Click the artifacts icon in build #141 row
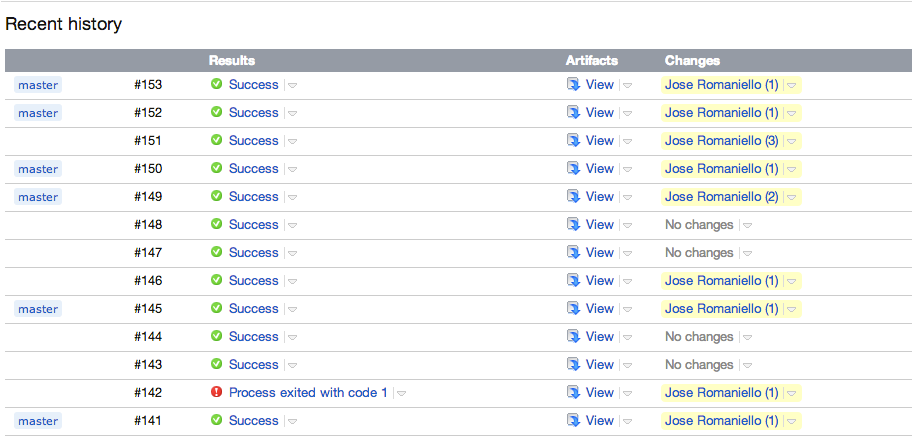912x437 pixels. coord(573,421)
